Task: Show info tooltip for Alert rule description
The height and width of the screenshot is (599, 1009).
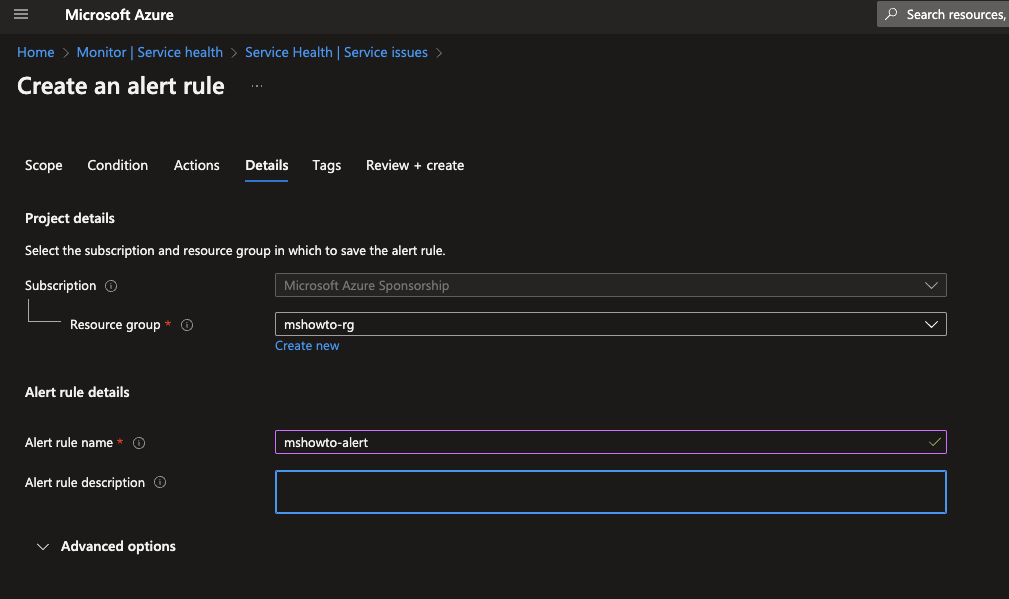Action: pos(160,482)
